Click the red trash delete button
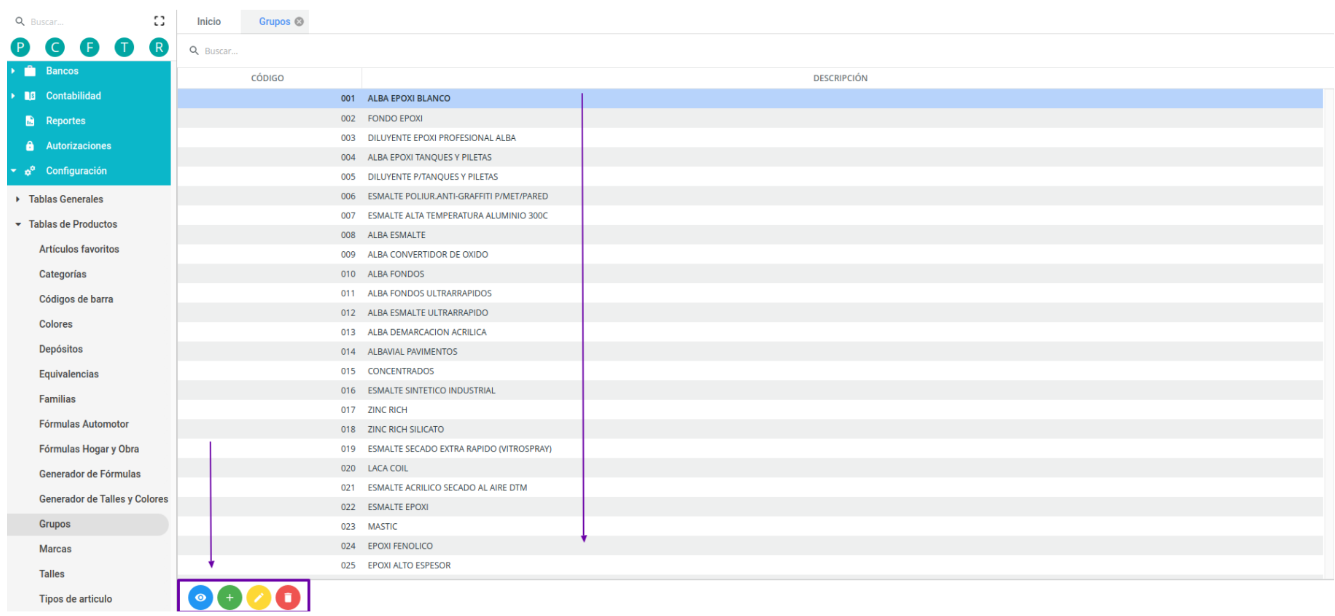Image resolution: width=1335 pixels, height=616 pixels. click(x=288, y=597)
